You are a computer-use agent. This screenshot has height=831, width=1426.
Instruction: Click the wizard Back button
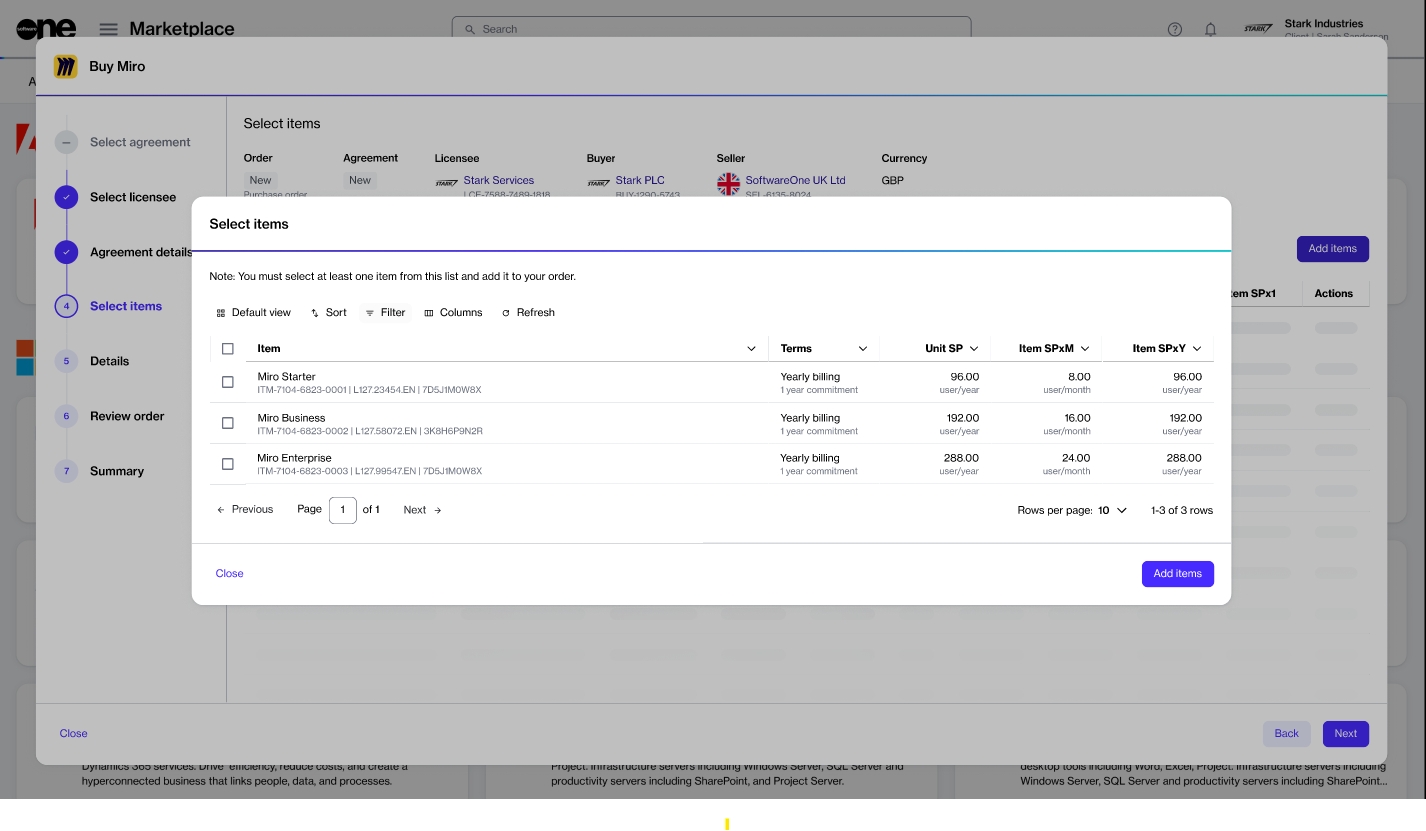[1286, 733]
